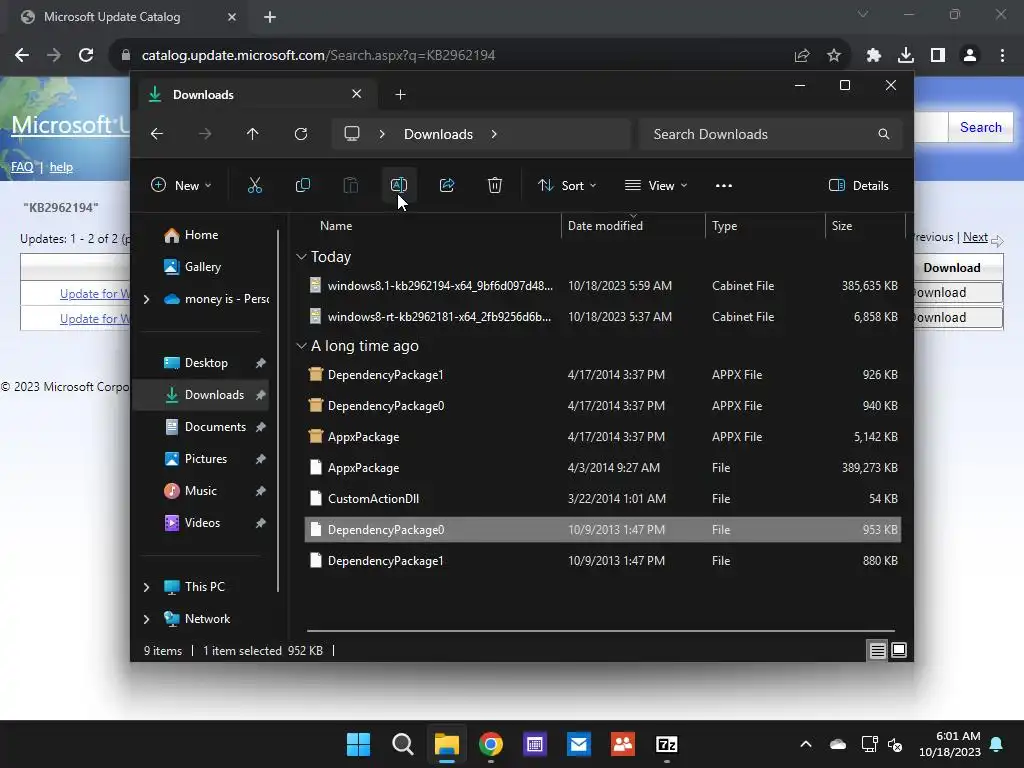Image resolution: width=1024 pixels, height=768 pixels.
Task: Click the Copy icon in Explorer toolbar
Action: pos(302,185)
